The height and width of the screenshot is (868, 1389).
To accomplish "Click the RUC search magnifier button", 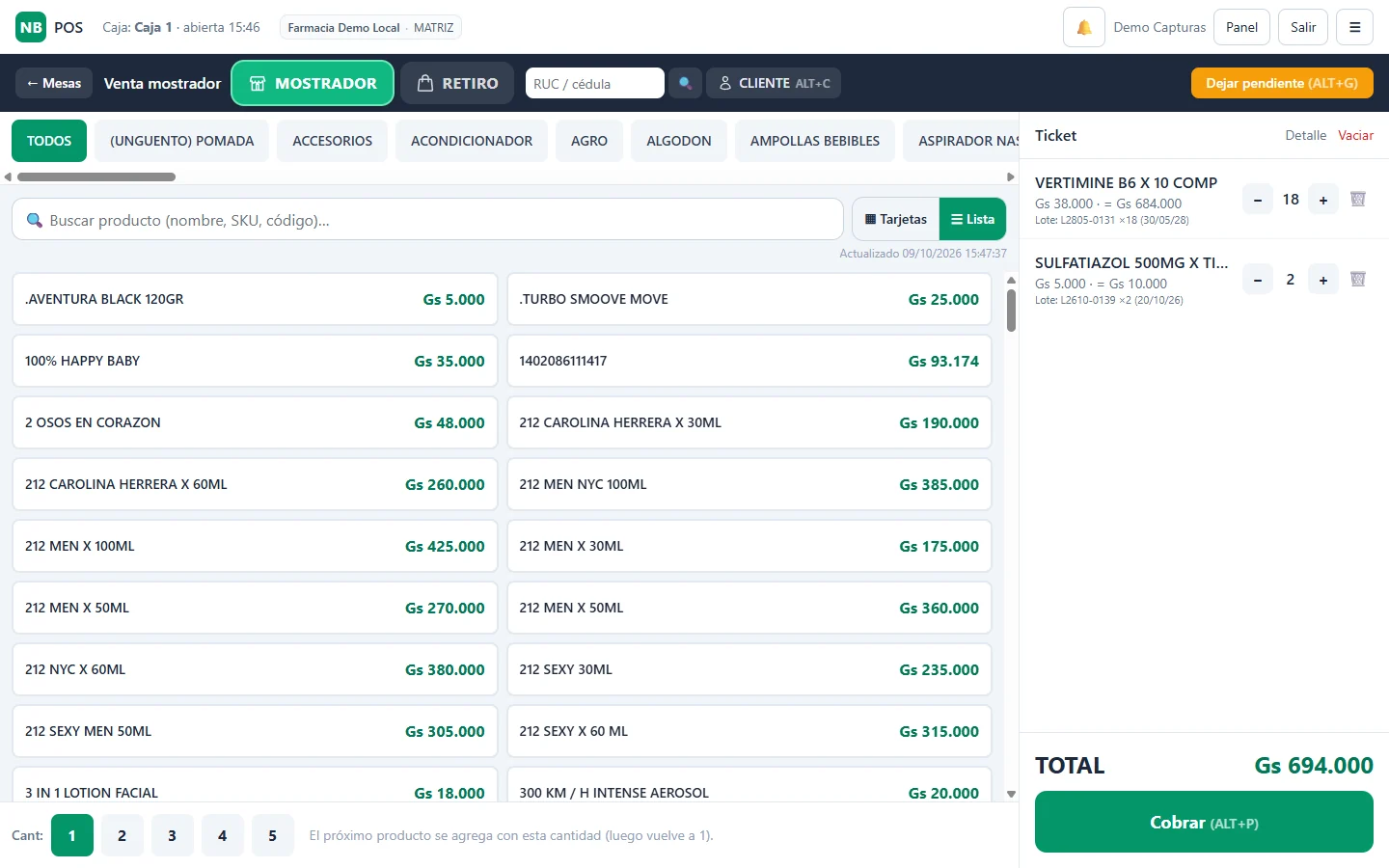I will 685,83.
